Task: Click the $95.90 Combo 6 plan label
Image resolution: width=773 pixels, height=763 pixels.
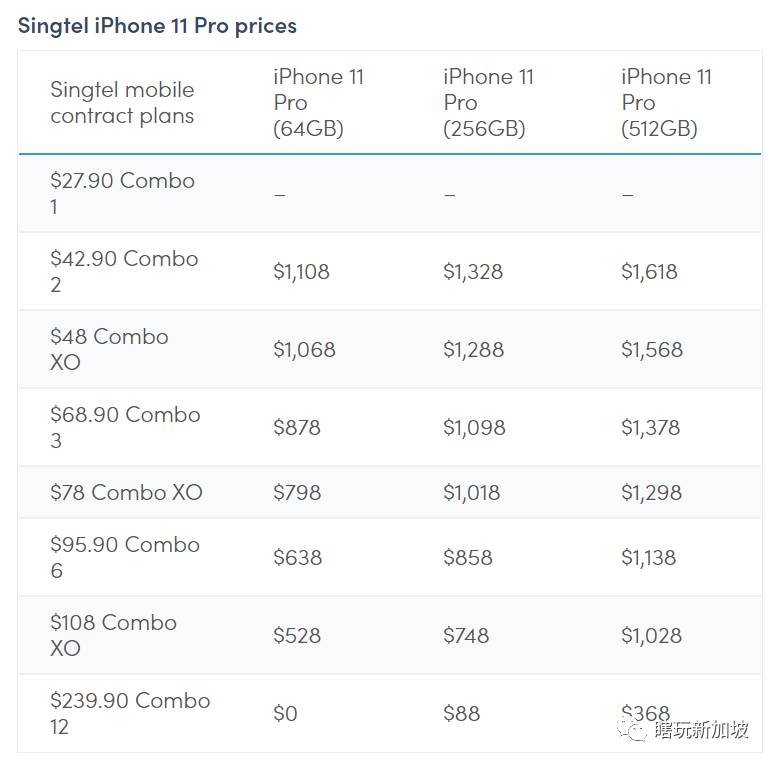Action: [x=125, y=557]
